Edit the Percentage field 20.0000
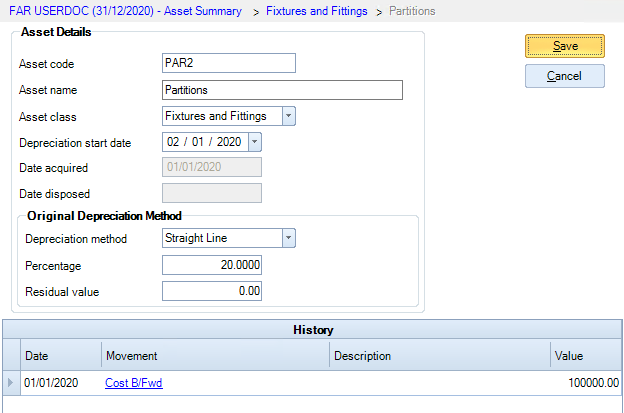This screenshot has width=624, height=413. click(x=212, y=265)
